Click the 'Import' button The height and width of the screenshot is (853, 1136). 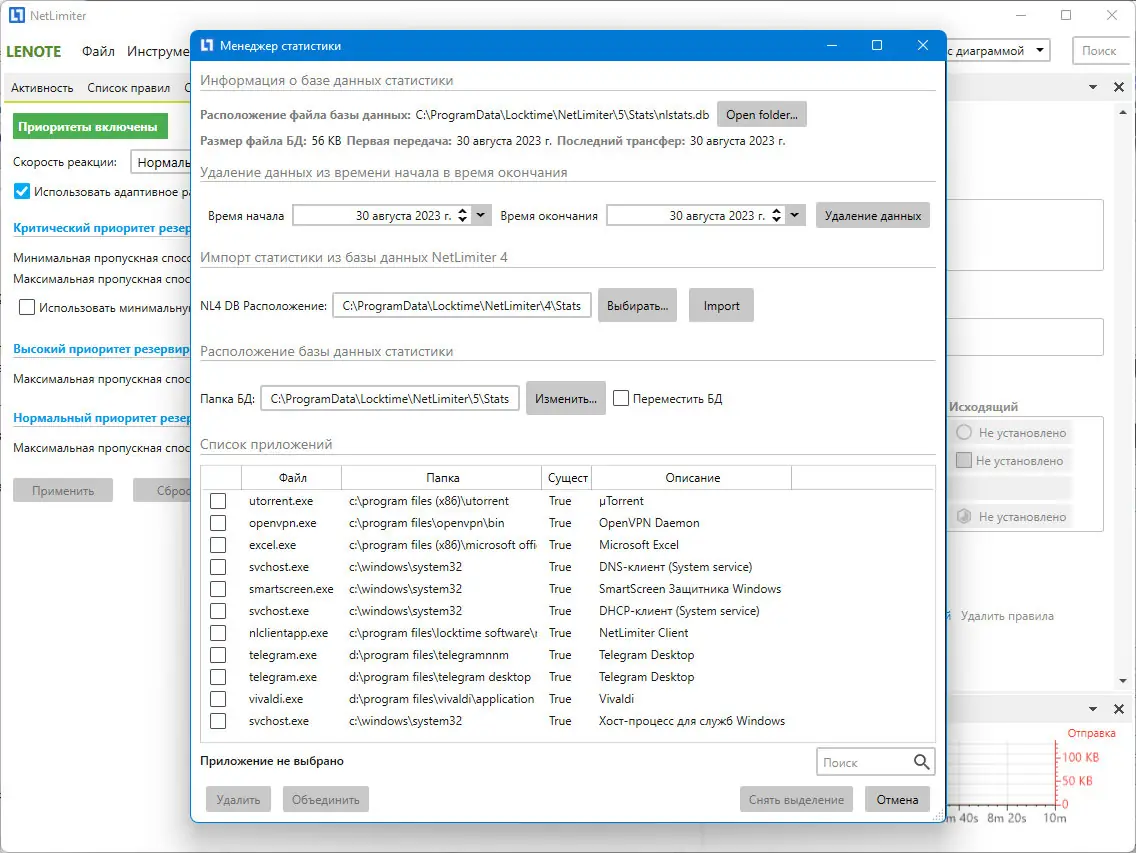pyautogui.click(x=721, y=306)
